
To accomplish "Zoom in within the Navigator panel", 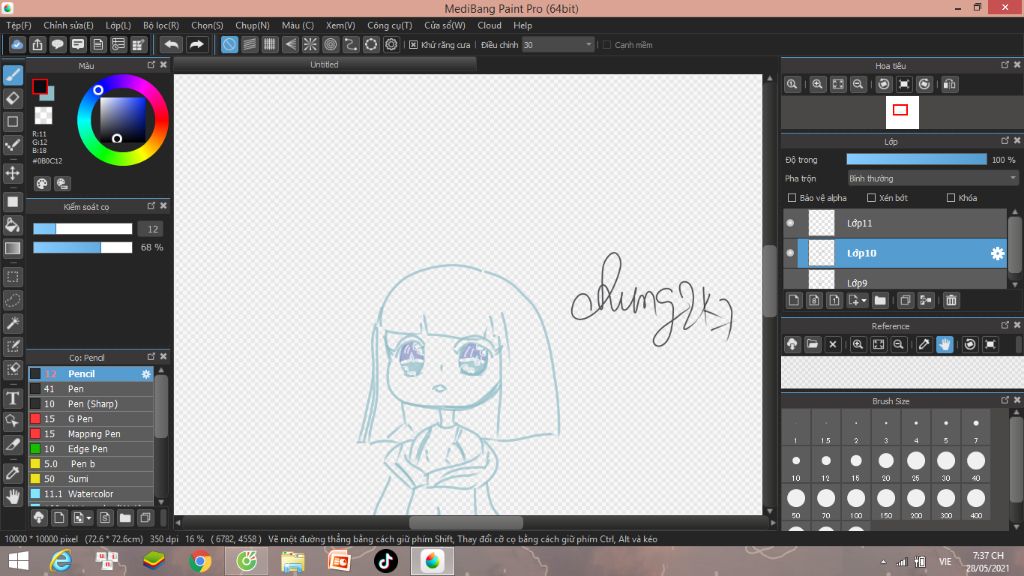I will click(817, 84).
